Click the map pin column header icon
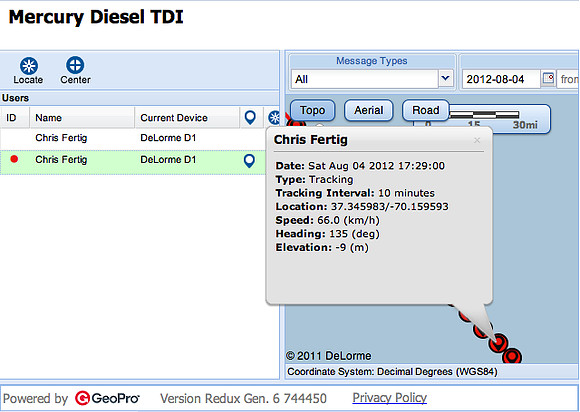Image resolution: width=580 pixels, height=412 pixels. [250, 118]
